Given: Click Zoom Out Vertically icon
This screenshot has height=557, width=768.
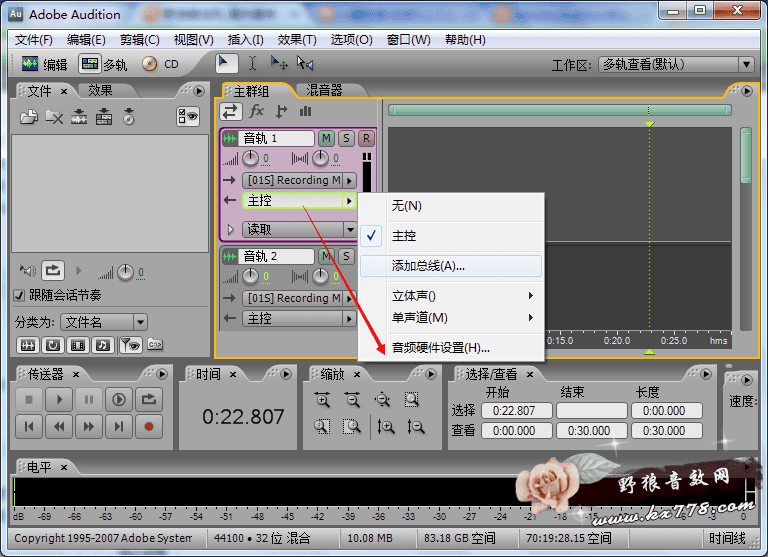Looking at the screenshot, I should pyautogui.click(x=415, y=427).
